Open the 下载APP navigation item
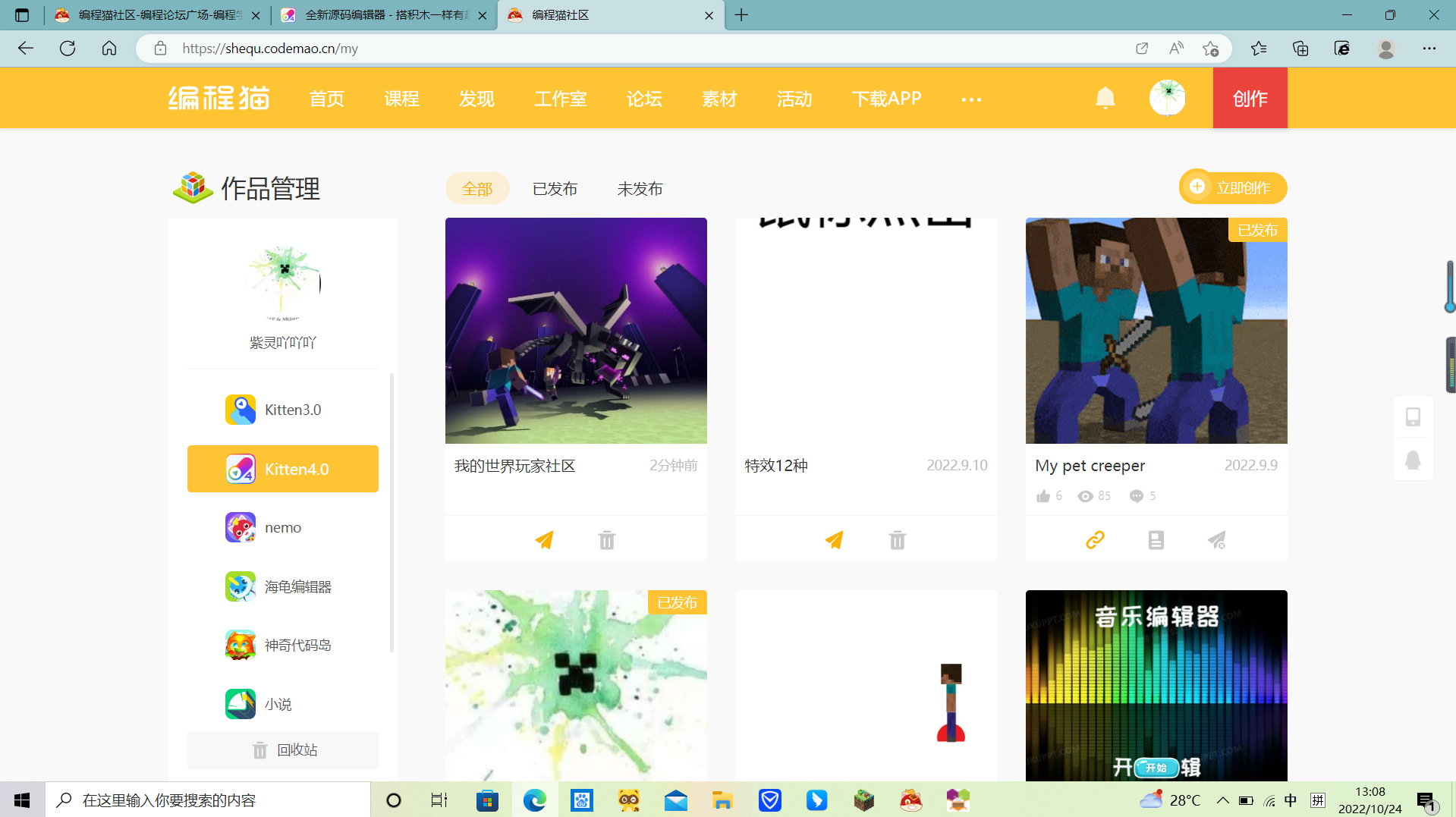Screen dimensions: 1456x817 [886, 99]
